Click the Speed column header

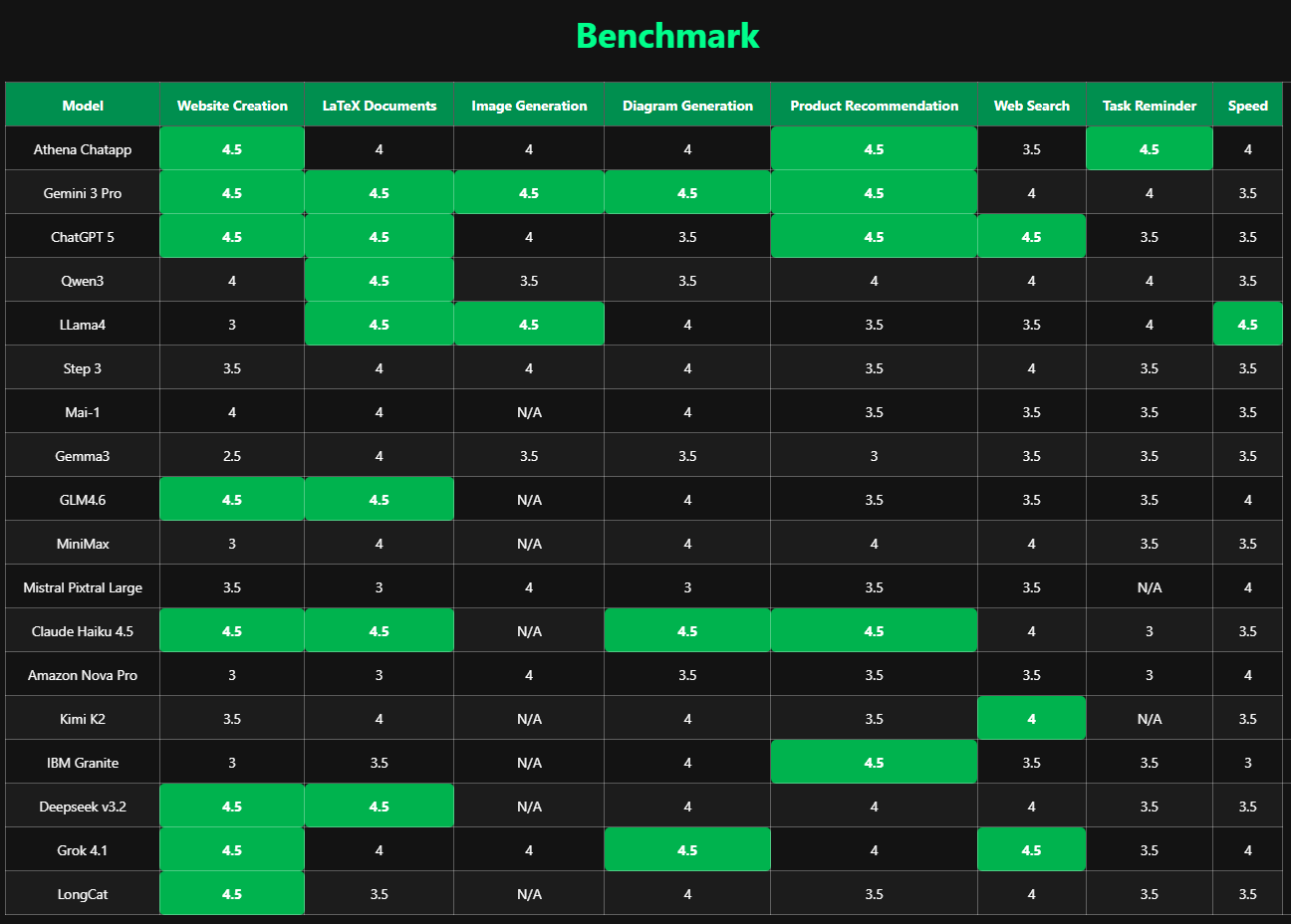(x=1247, y=106)
